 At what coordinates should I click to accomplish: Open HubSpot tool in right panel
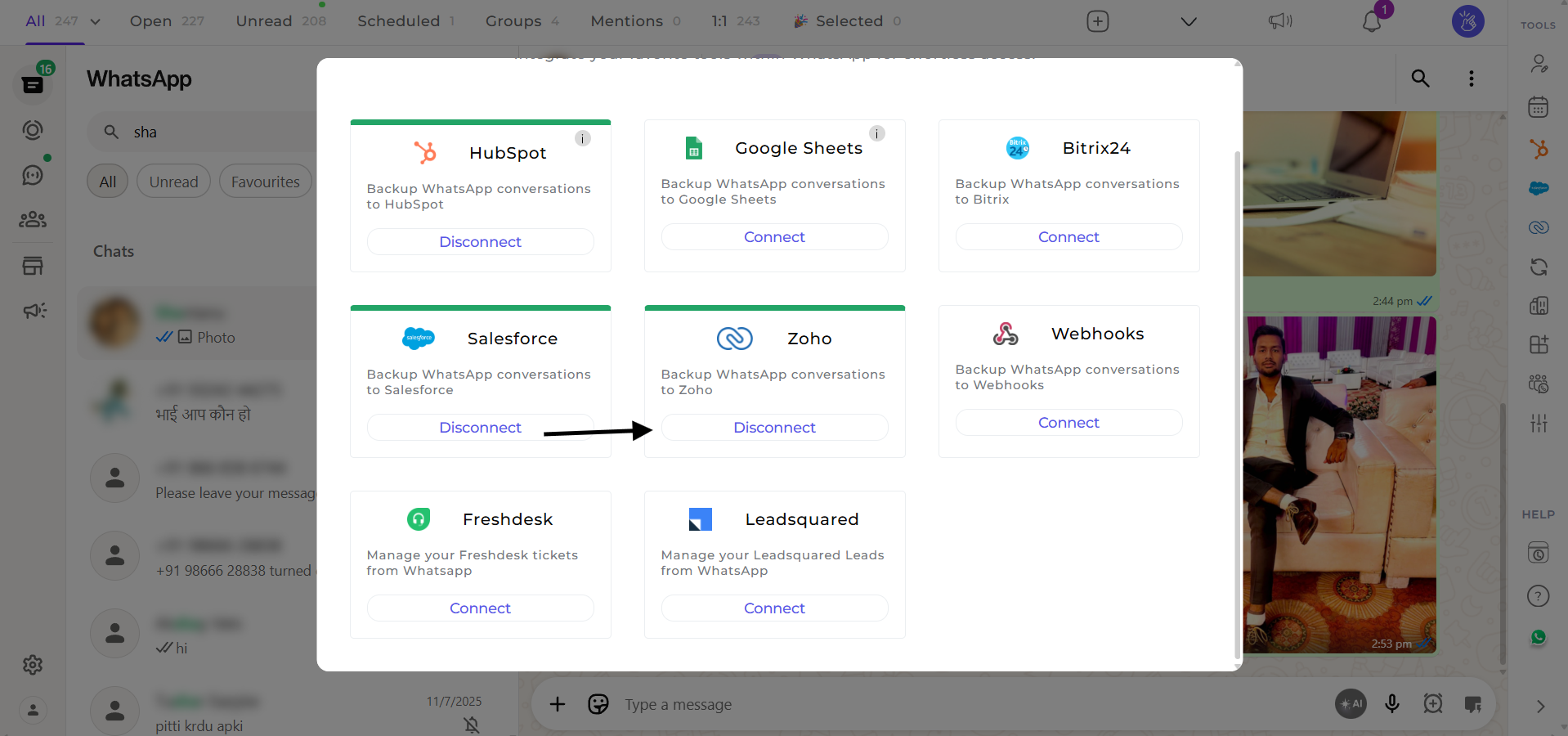(x=1539, y=149)
